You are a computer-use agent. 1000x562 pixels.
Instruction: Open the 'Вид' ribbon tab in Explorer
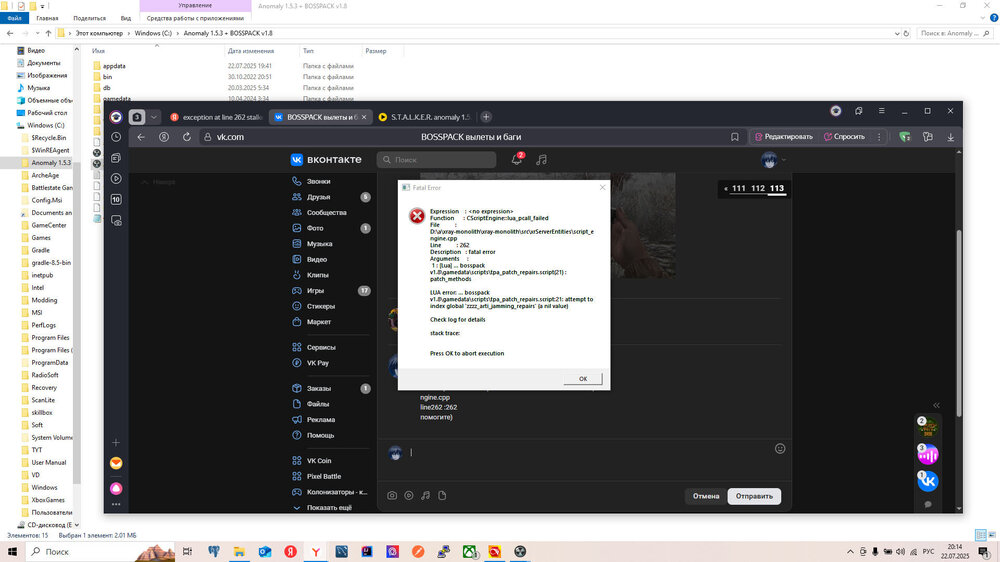click(126, 18)
